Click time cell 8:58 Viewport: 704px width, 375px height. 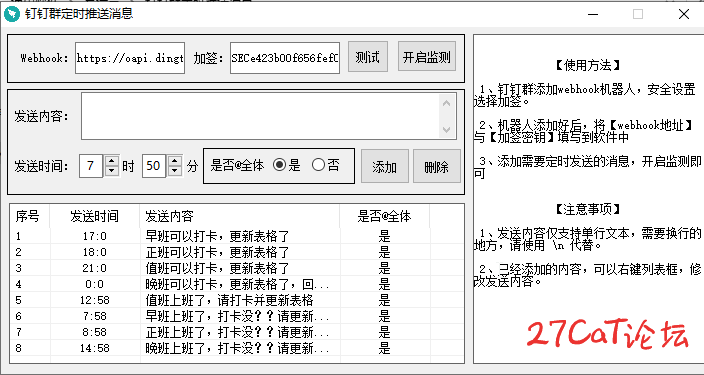coord(95,332)
